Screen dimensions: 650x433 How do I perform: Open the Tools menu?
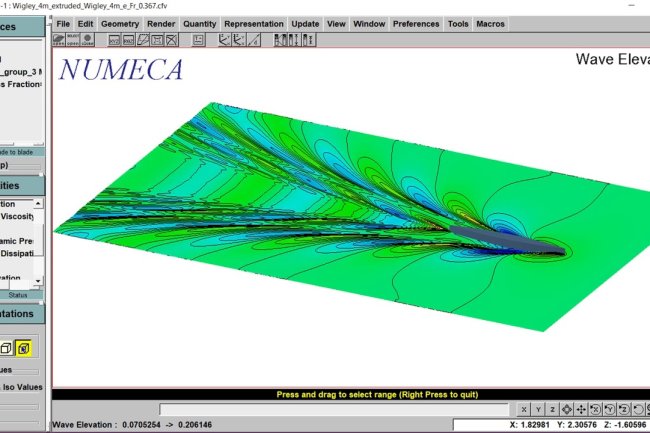(x=458, y=24)
